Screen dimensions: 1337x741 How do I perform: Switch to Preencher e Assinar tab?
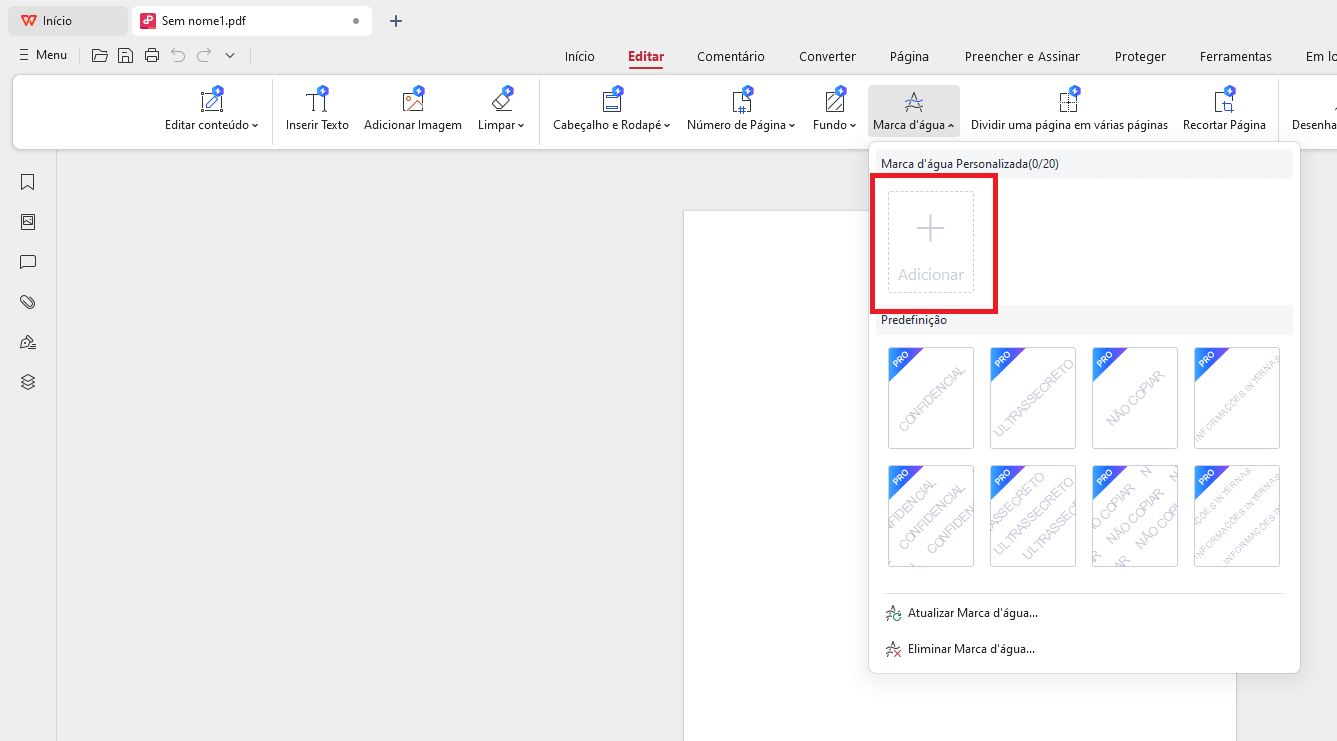point(1022,57)
